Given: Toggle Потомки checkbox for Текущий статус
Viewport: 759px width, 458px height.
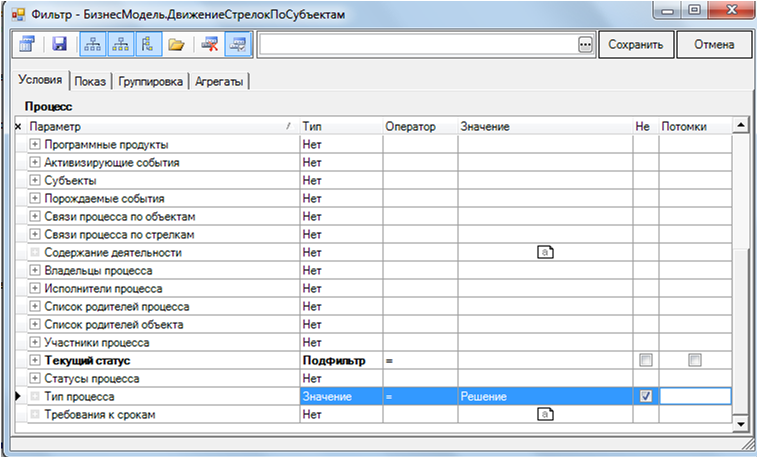Looking at the screenshot, I should pyautogui.click(x=695, y=360).
